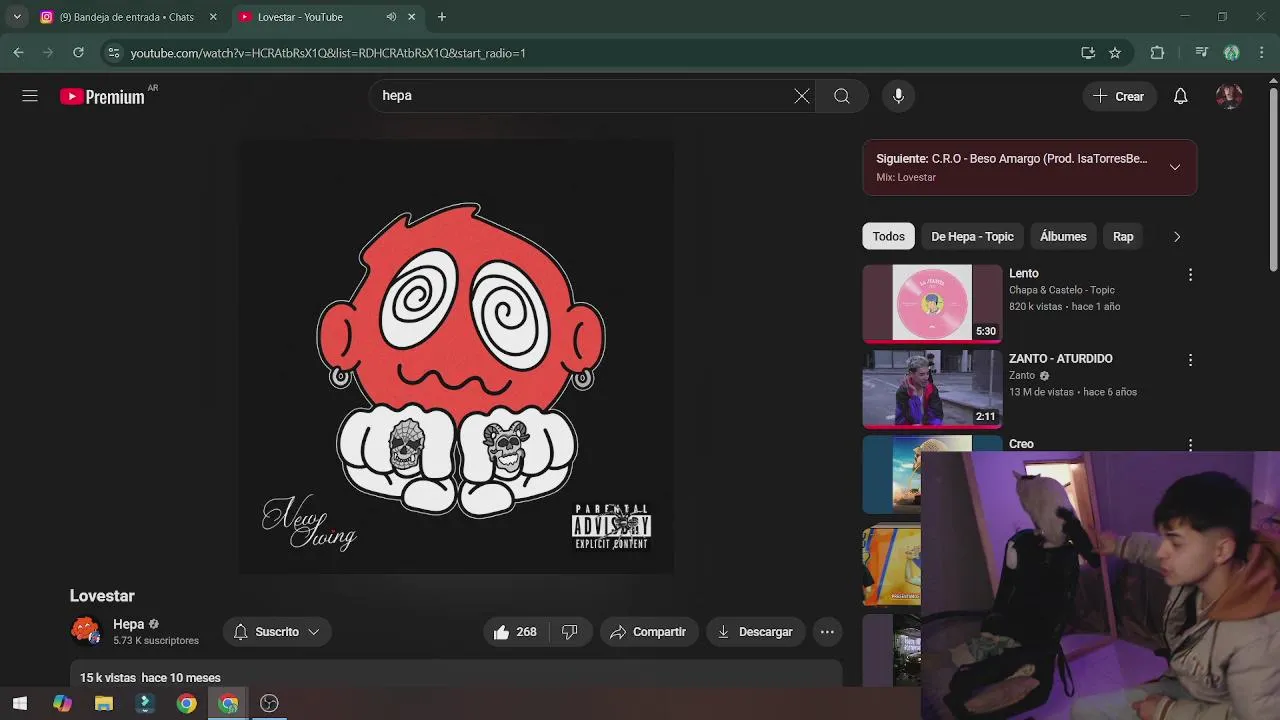Select the Todos filter chip
This screenshot has width=1280, height=720.
point(888,237)
